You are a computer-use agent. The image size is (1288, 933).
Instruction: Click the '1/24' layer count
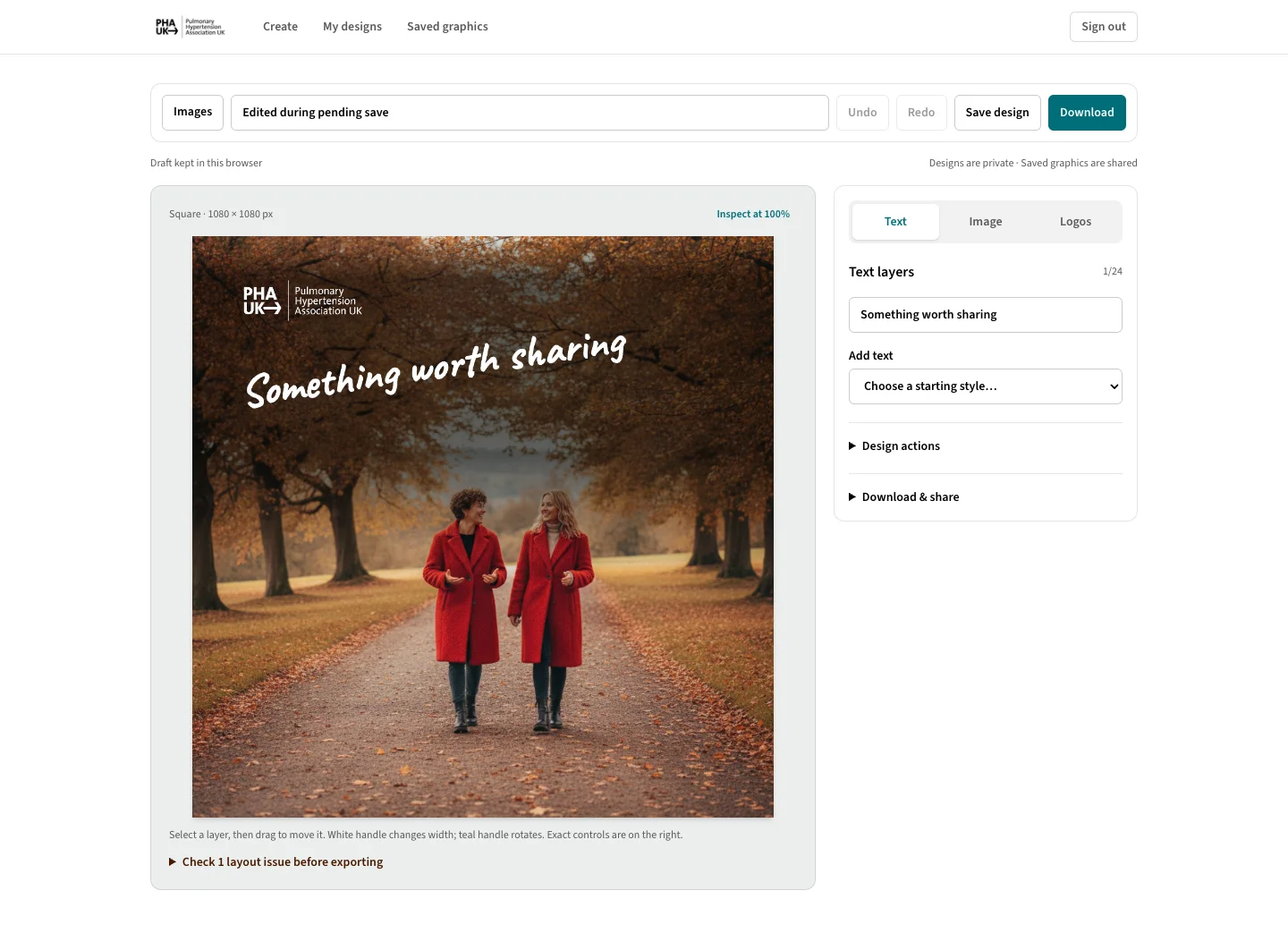tap(1112, 272)
